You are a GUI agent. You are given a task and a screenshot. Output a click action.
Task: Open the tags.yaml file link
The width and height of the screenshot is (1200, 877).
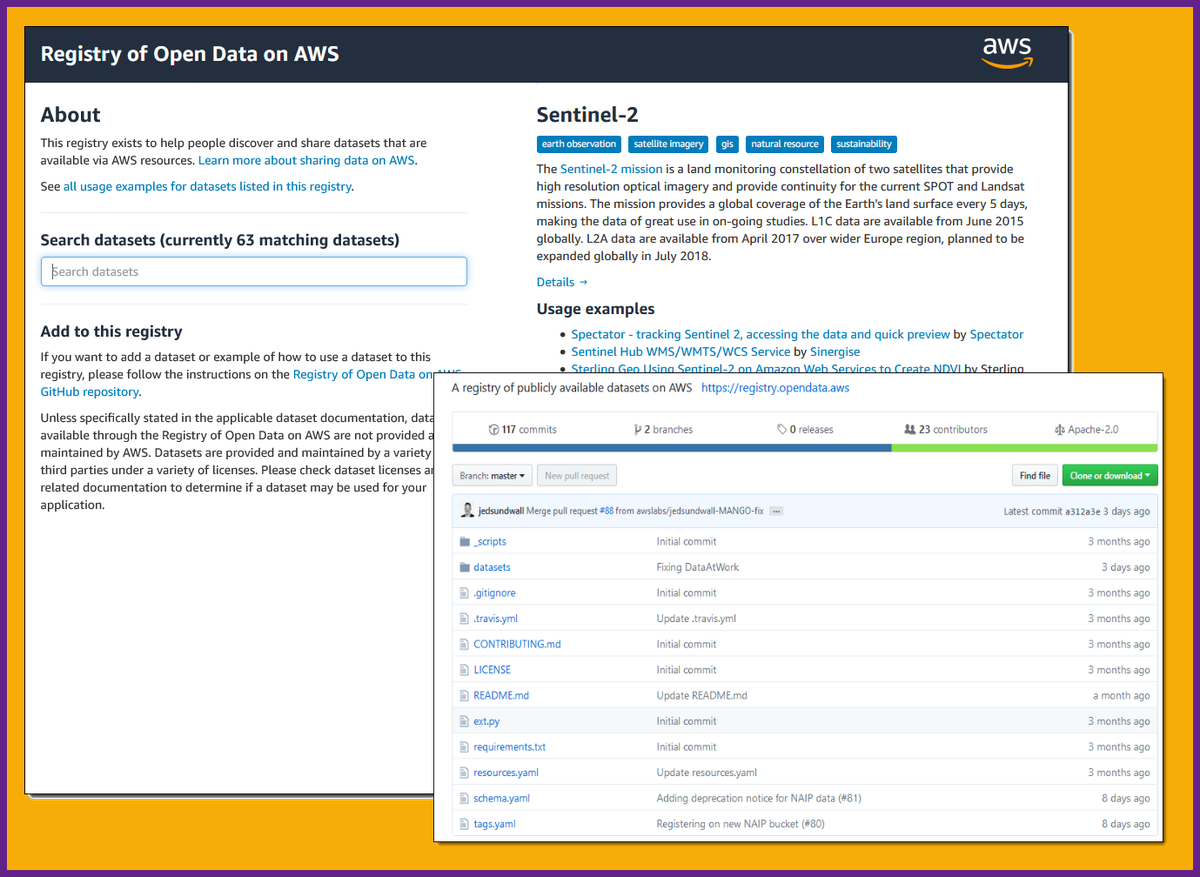495,824
